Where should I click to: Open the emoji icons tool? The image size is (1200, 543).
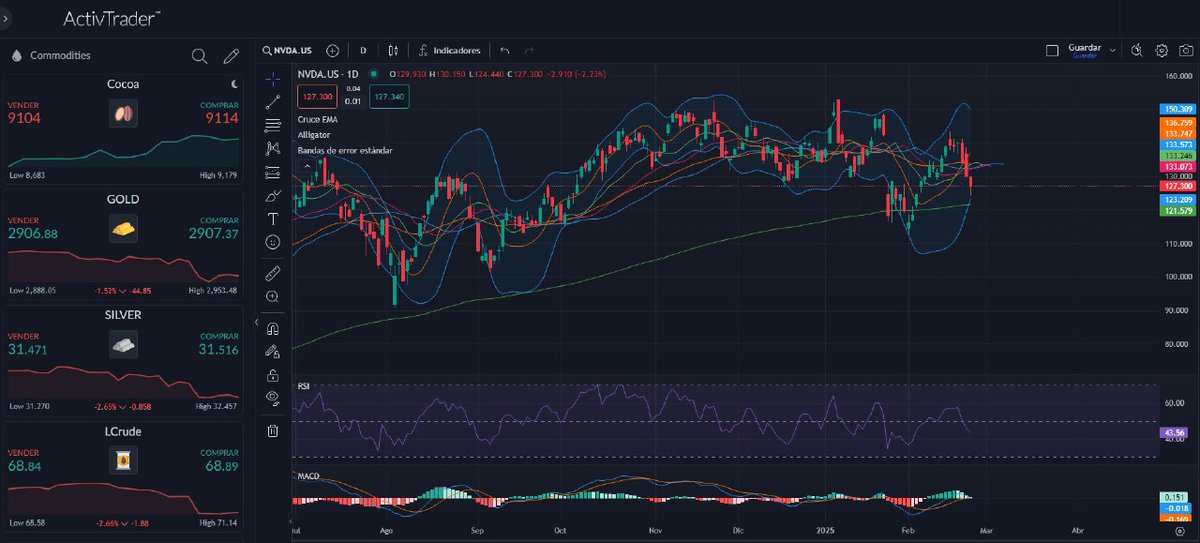click(272, 242)
